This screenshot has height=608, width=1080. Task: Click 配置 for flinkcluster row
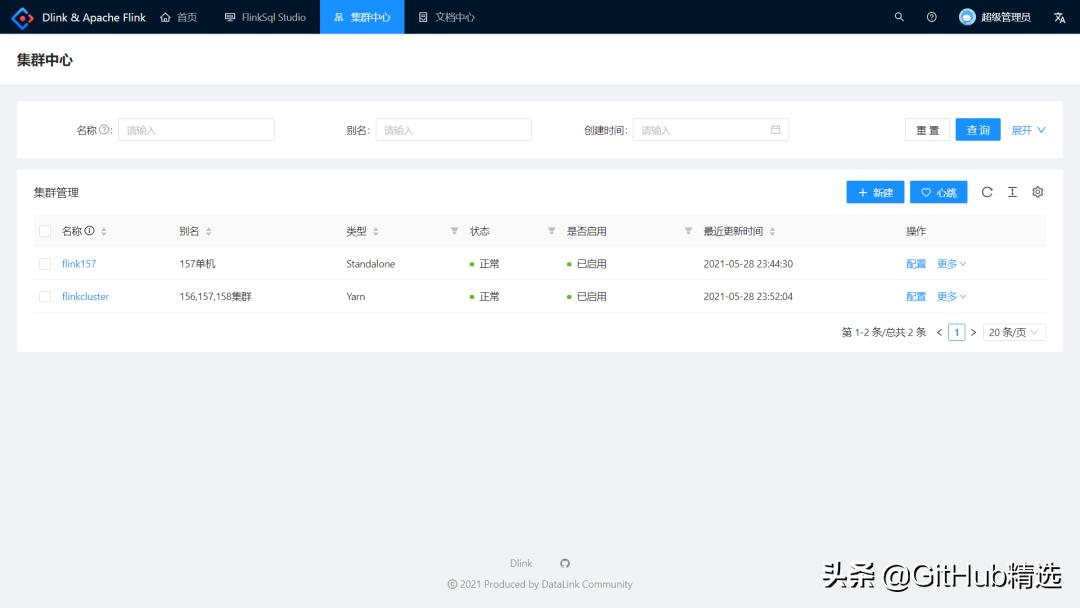coord(915,297)
